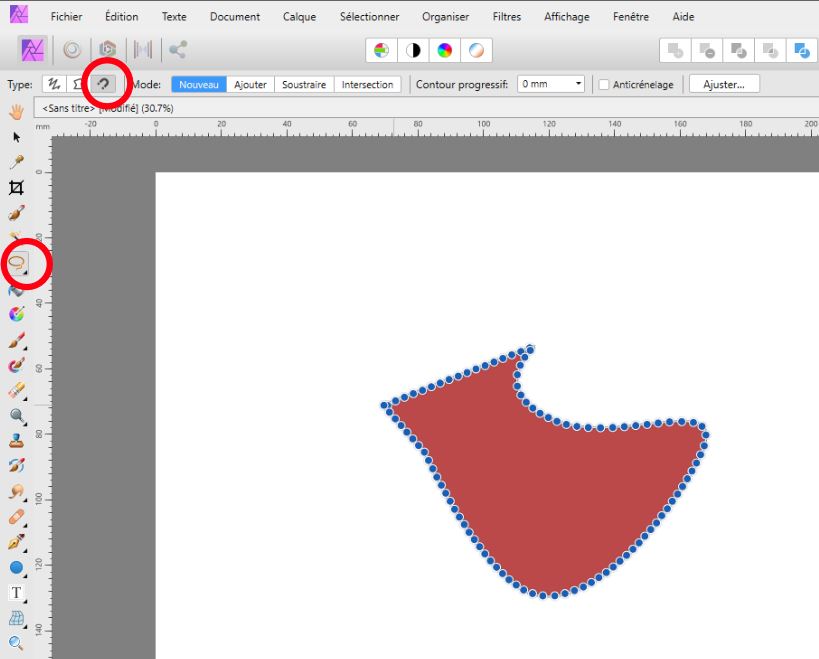Viewport: 819px width, 659px height.
Task: Pick the Pen tool
Action: point(17,542)
